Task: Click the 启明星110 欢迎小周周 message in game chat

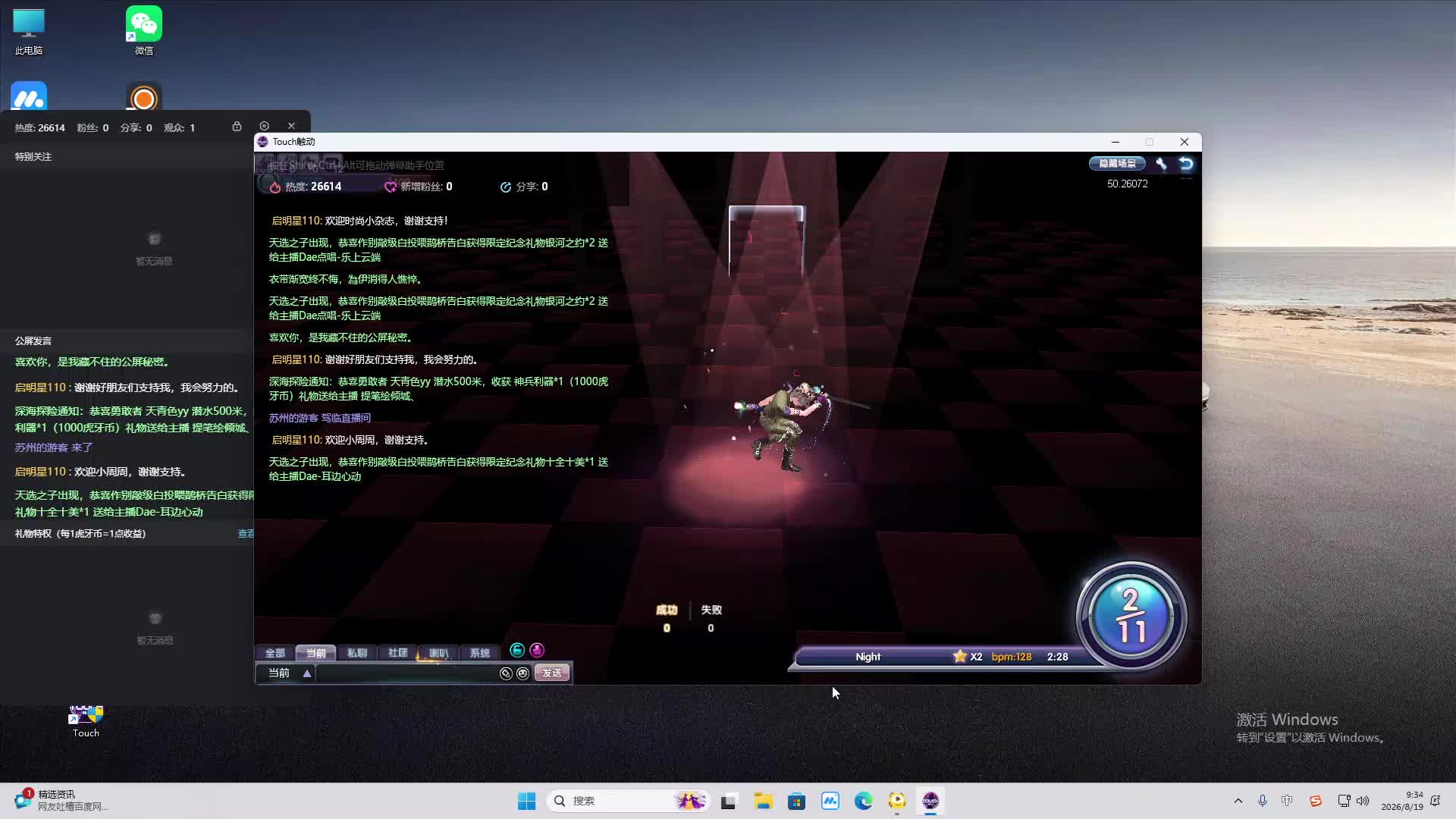Action: pos(351,440)
